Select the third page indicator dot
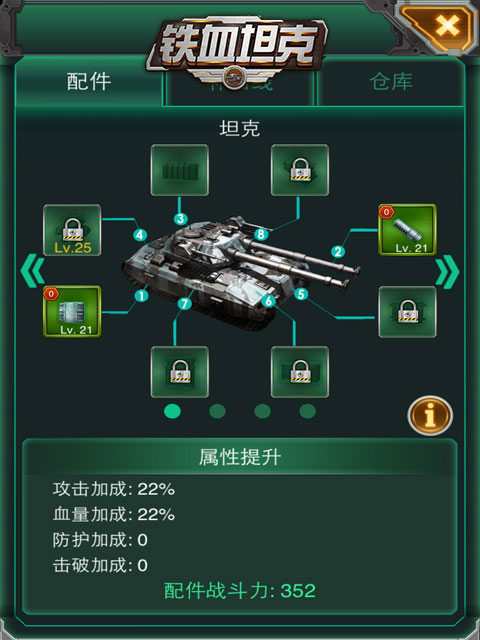The width and height of the screenshot is (480, 640). tap(262, 411)
